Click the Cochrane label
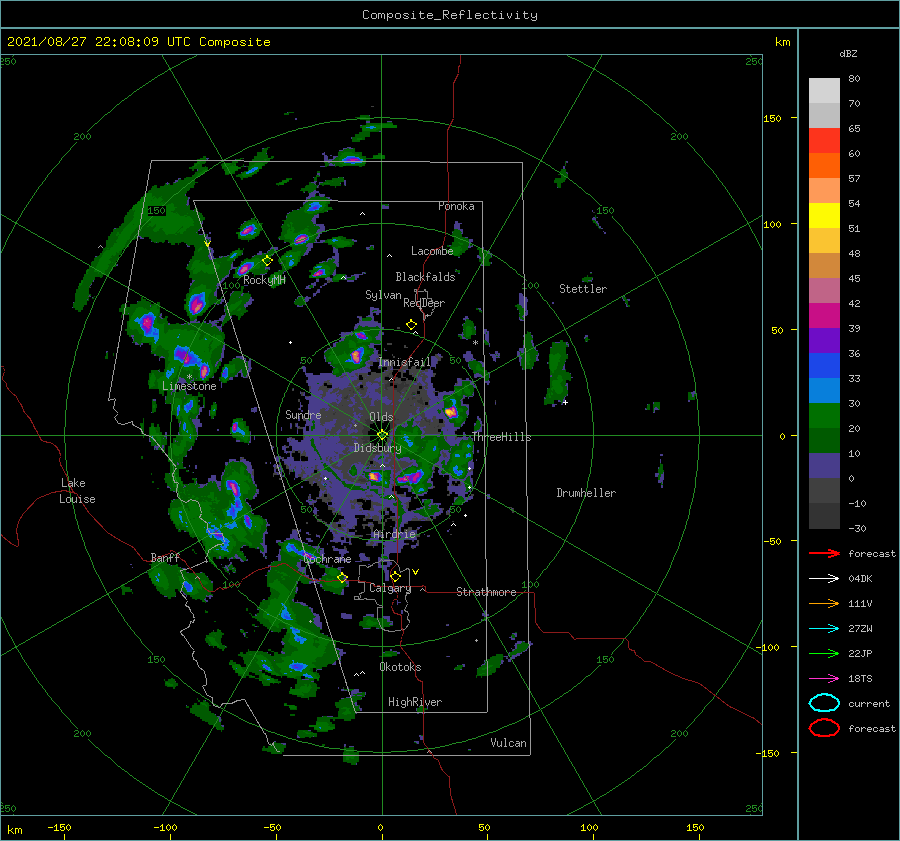 [x=327, y=559]
